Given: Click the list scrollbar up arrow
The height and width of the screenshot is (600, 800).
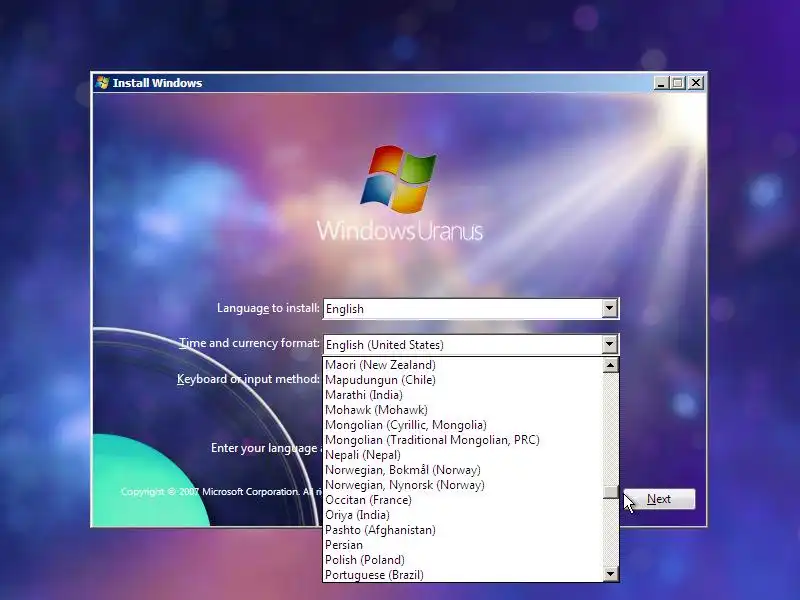Looking at the screenshot, I should pos(610,365).
